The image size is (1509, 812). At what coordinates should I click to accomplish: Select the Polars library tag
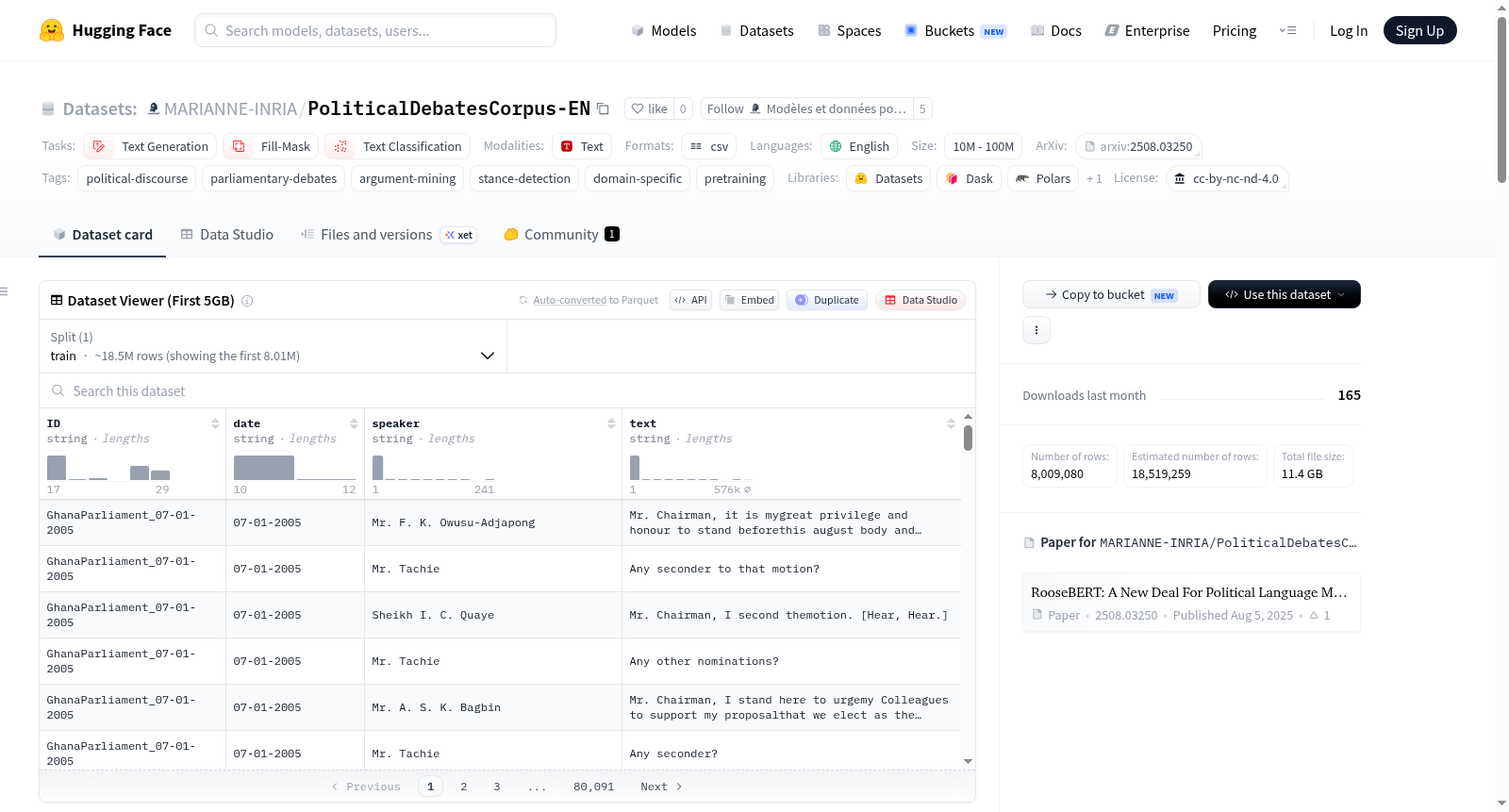click(x=1043, y=178)
